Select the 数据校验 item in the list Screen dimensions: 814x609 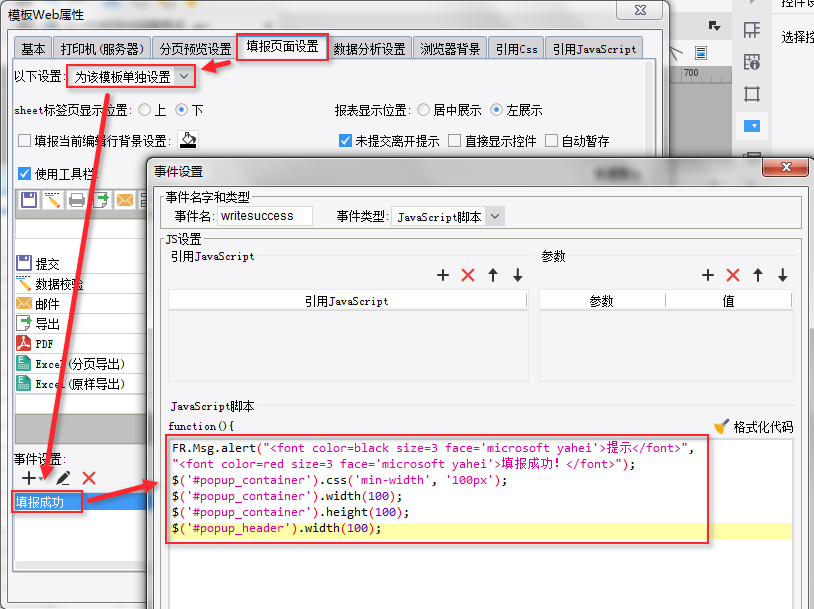(x=80, y=284)
